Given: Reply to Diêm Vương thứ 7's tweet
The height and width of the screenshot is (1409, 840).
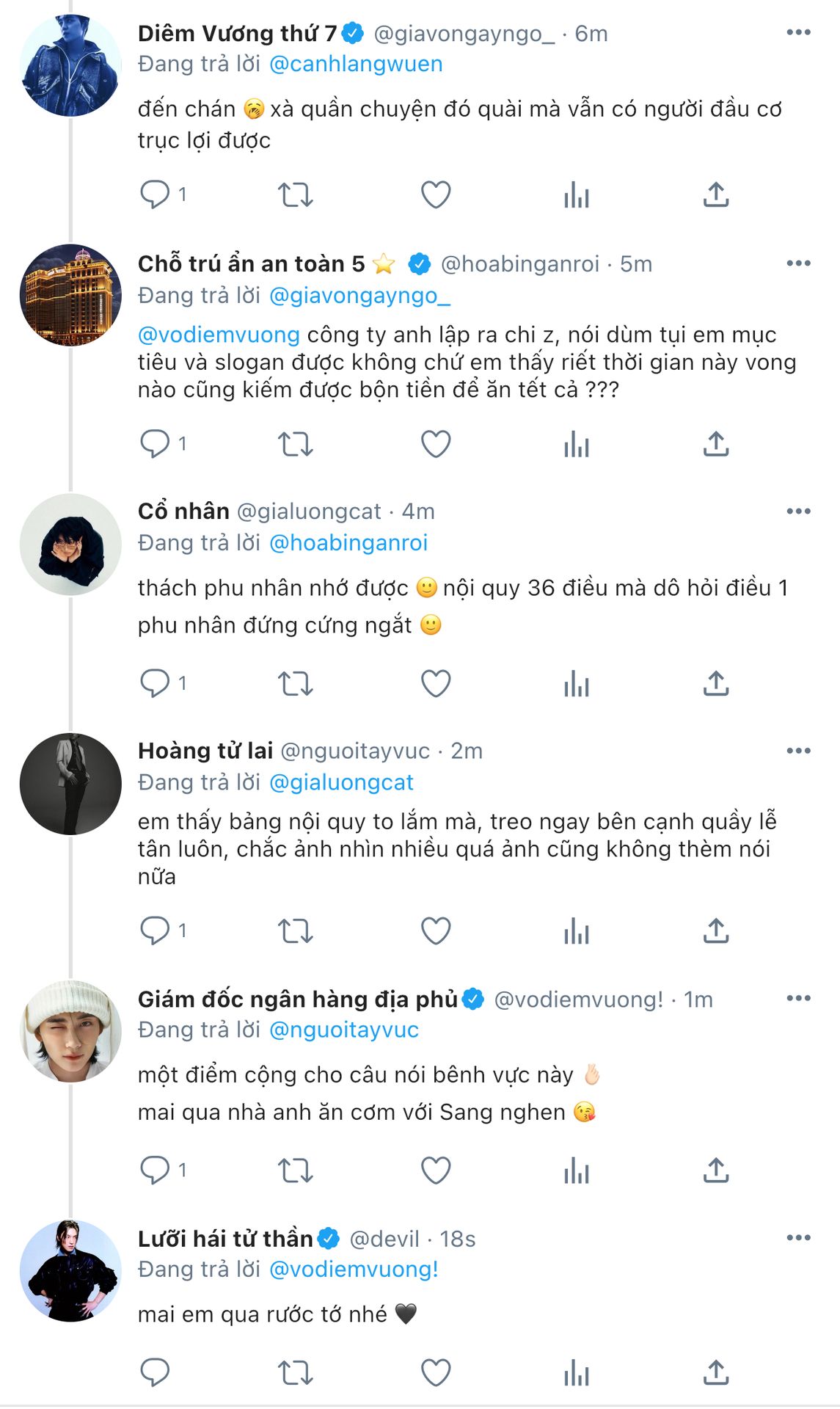Looking at the screenshot, I should (x=155, y=195).
